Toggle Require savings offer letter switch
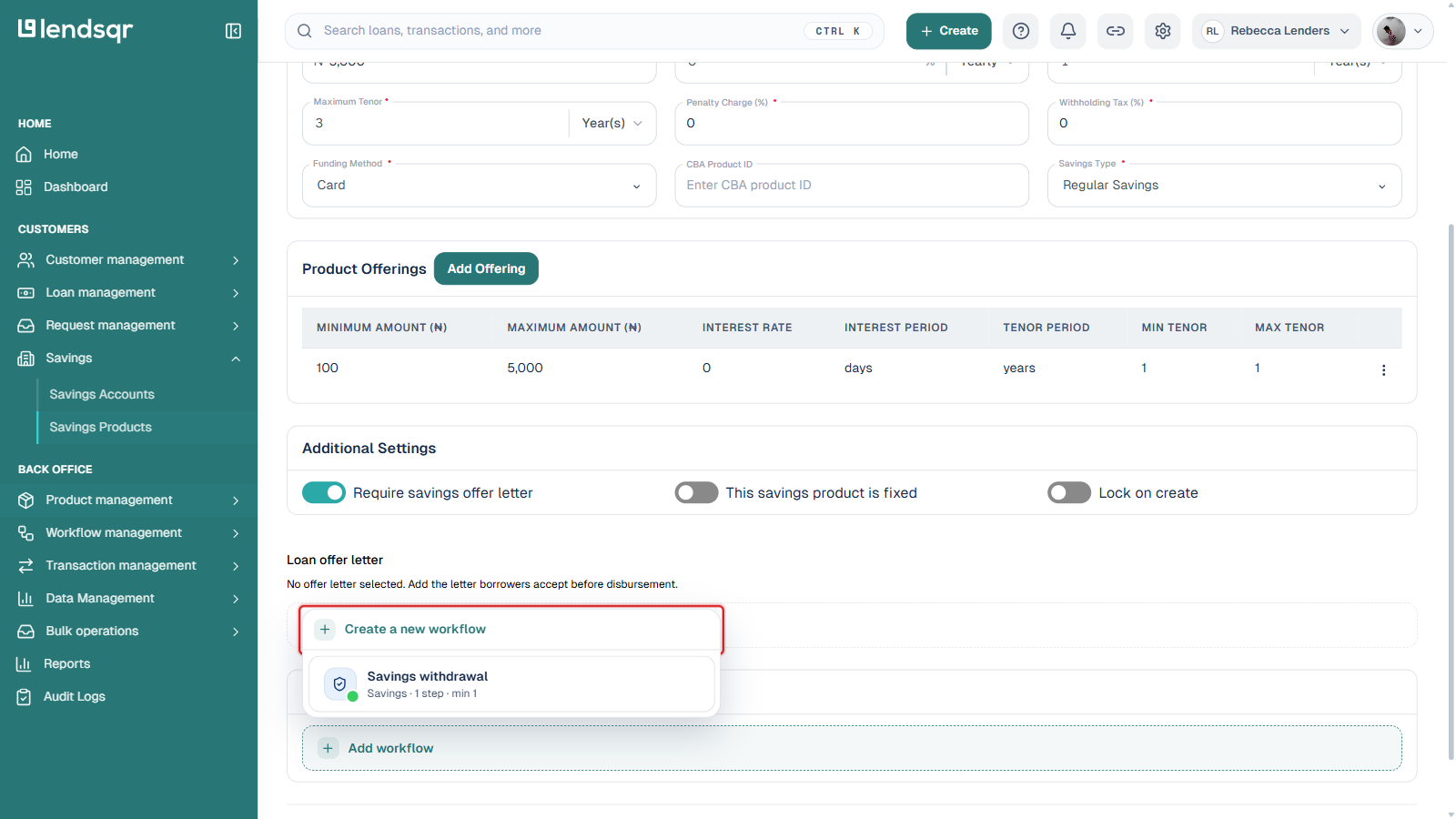This screenshot has width=1456, height=819. pyautogui.click(x=324, y=492)
